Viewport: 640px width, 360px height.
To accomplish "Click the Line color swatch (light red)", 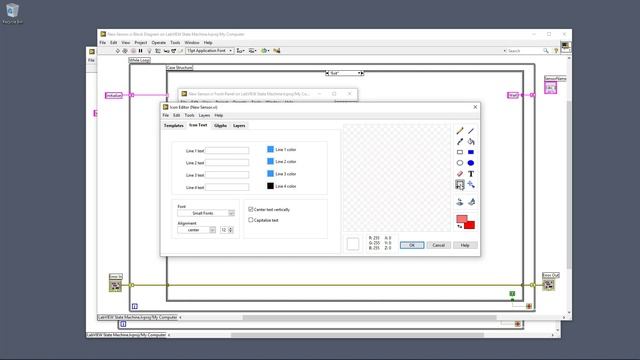I will pyautogui.click(x=461, y=219).
